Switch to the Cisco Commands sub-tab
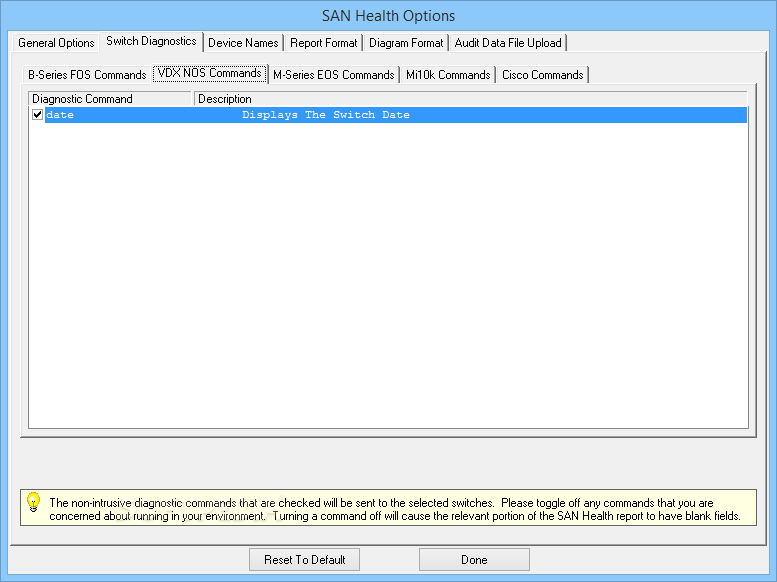Viewport: 777px width, 582px height. tap(543, 75)
